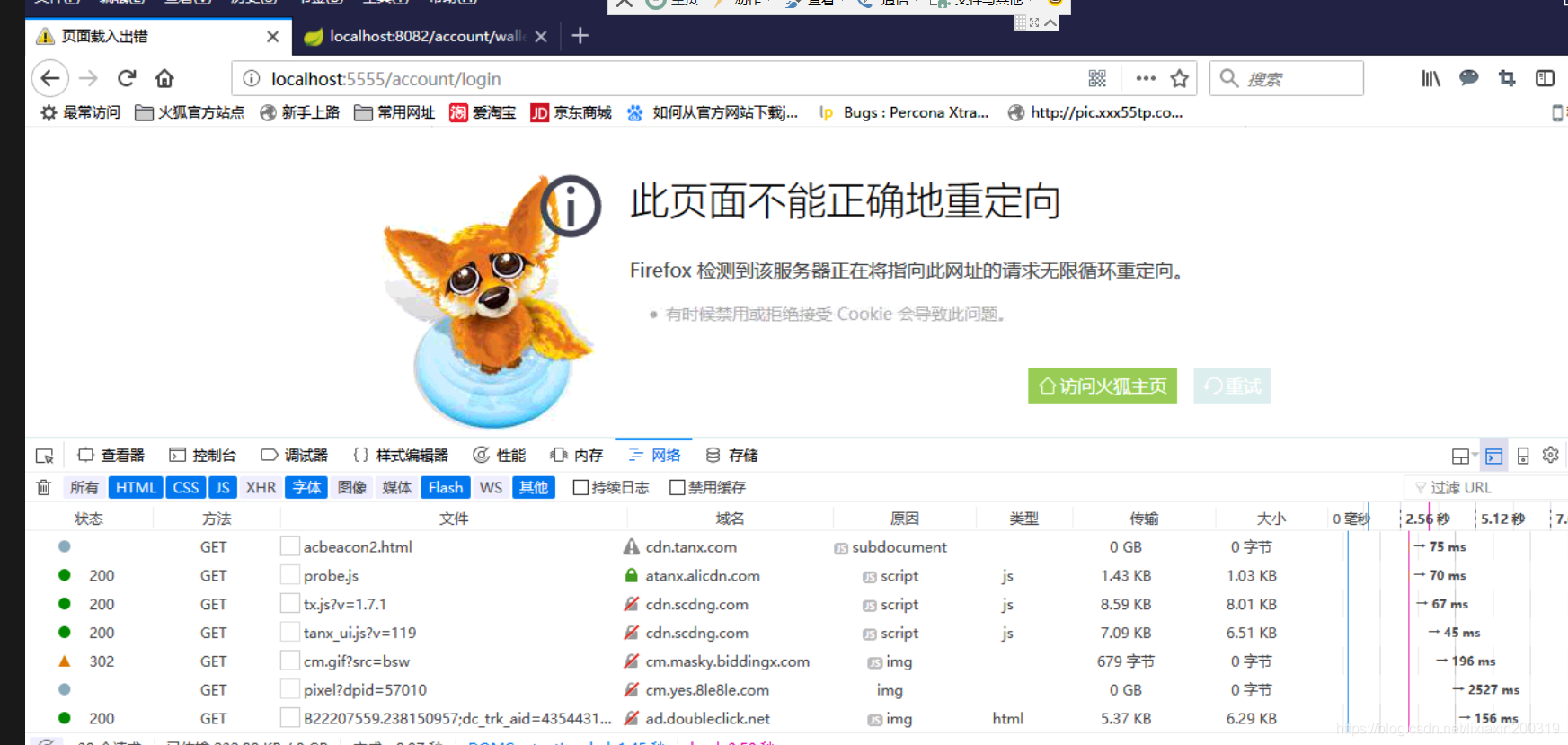Click the 访问火狐主页 button
Screen dimensions: 1568x745
point(1103,386)
